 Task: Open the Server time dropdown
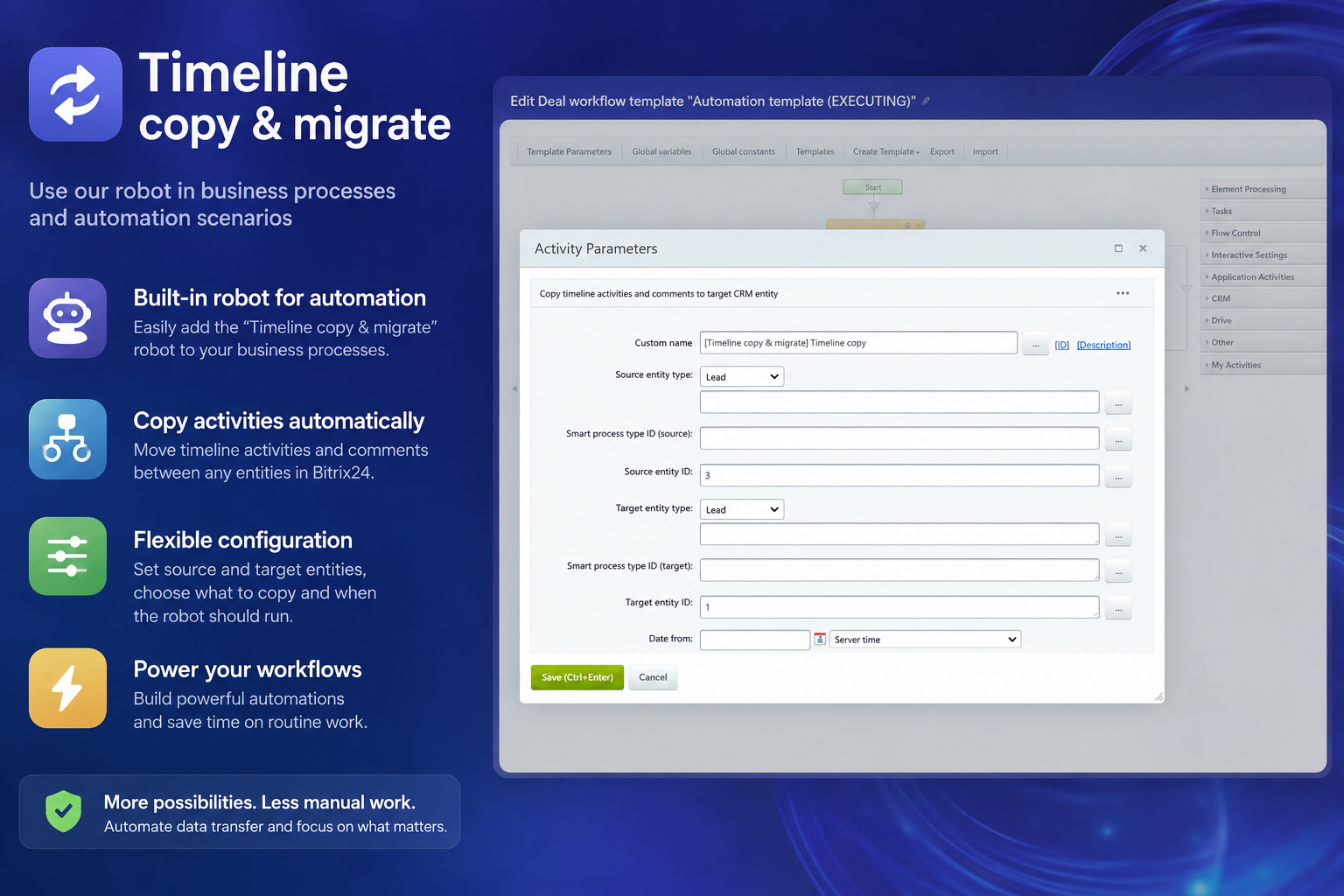point(925,640)
